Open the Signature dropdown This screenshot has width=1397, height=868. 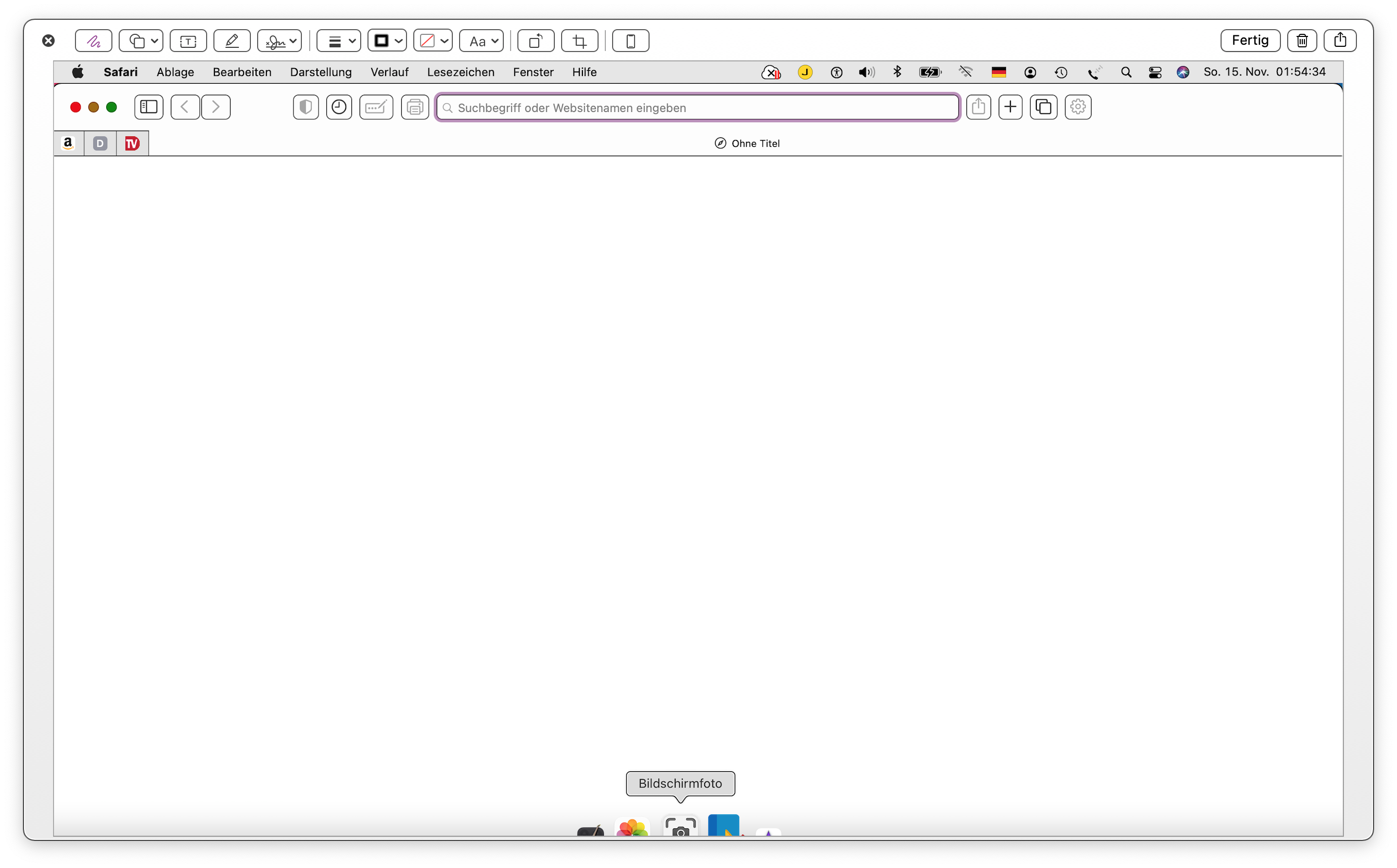(280, 41)
